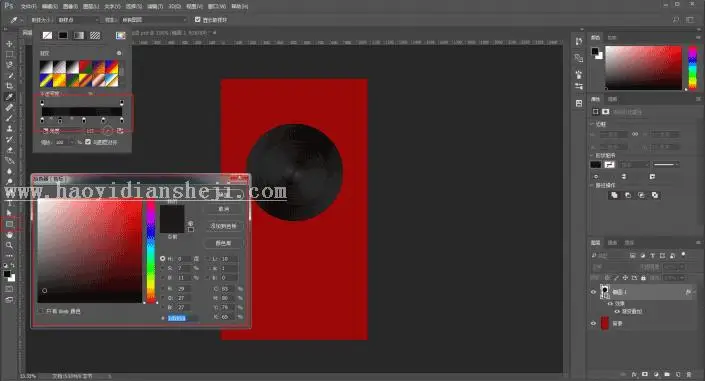This screenshot has width=705, height=381.
Task: Click the top-right opacity stop on gradient bar
Action: coord(121,103)
